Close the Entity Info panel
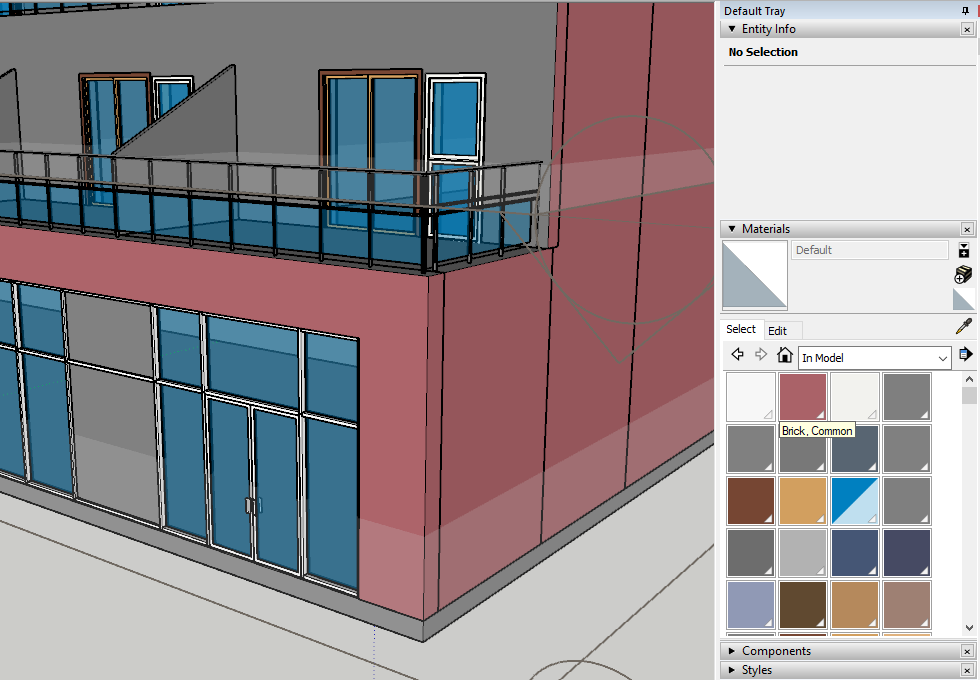980x680 pixels. [x=966, y=28]
